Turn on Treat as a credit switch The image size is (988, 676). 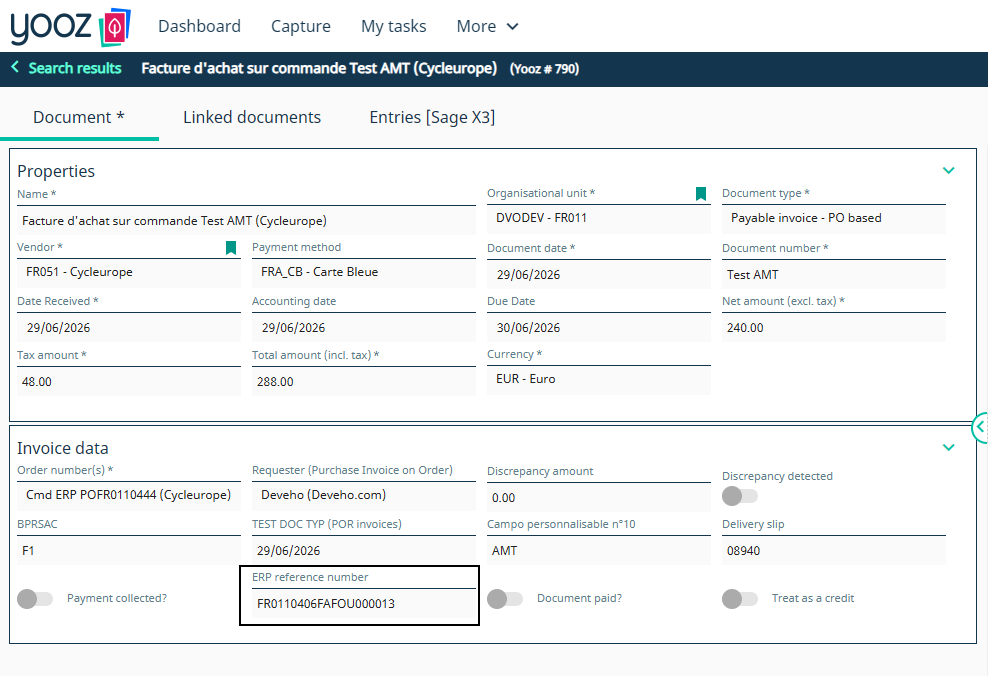(740, 599)
